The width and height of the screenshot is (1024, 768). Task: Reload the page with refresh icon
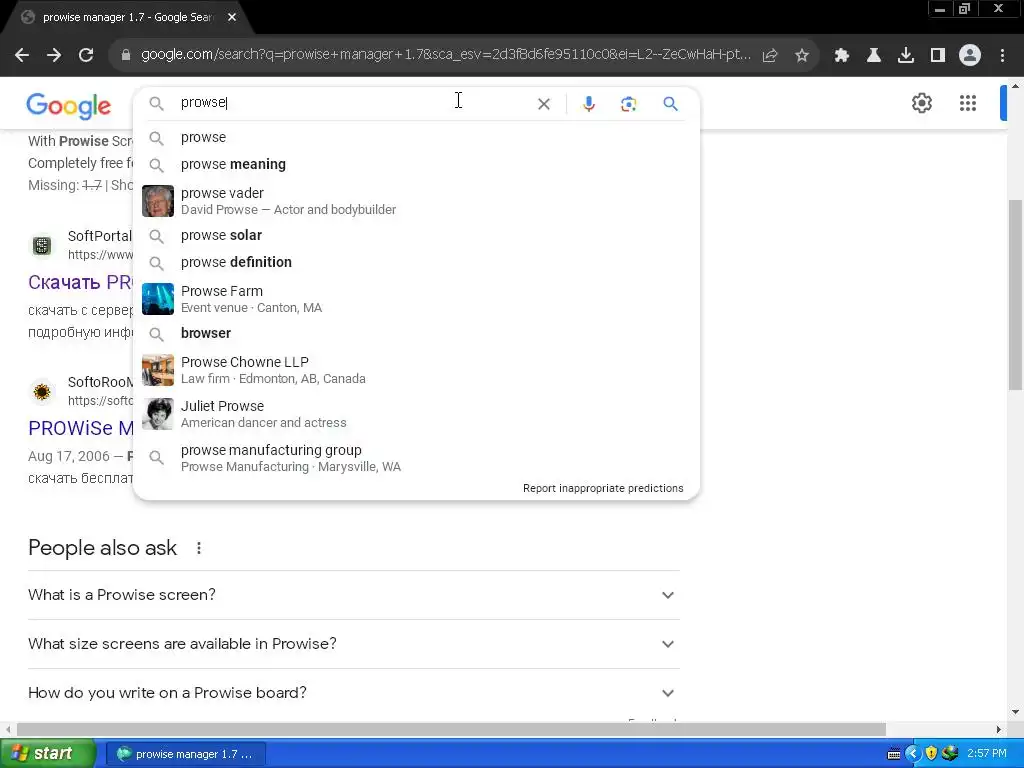click(x=86, y=56)
